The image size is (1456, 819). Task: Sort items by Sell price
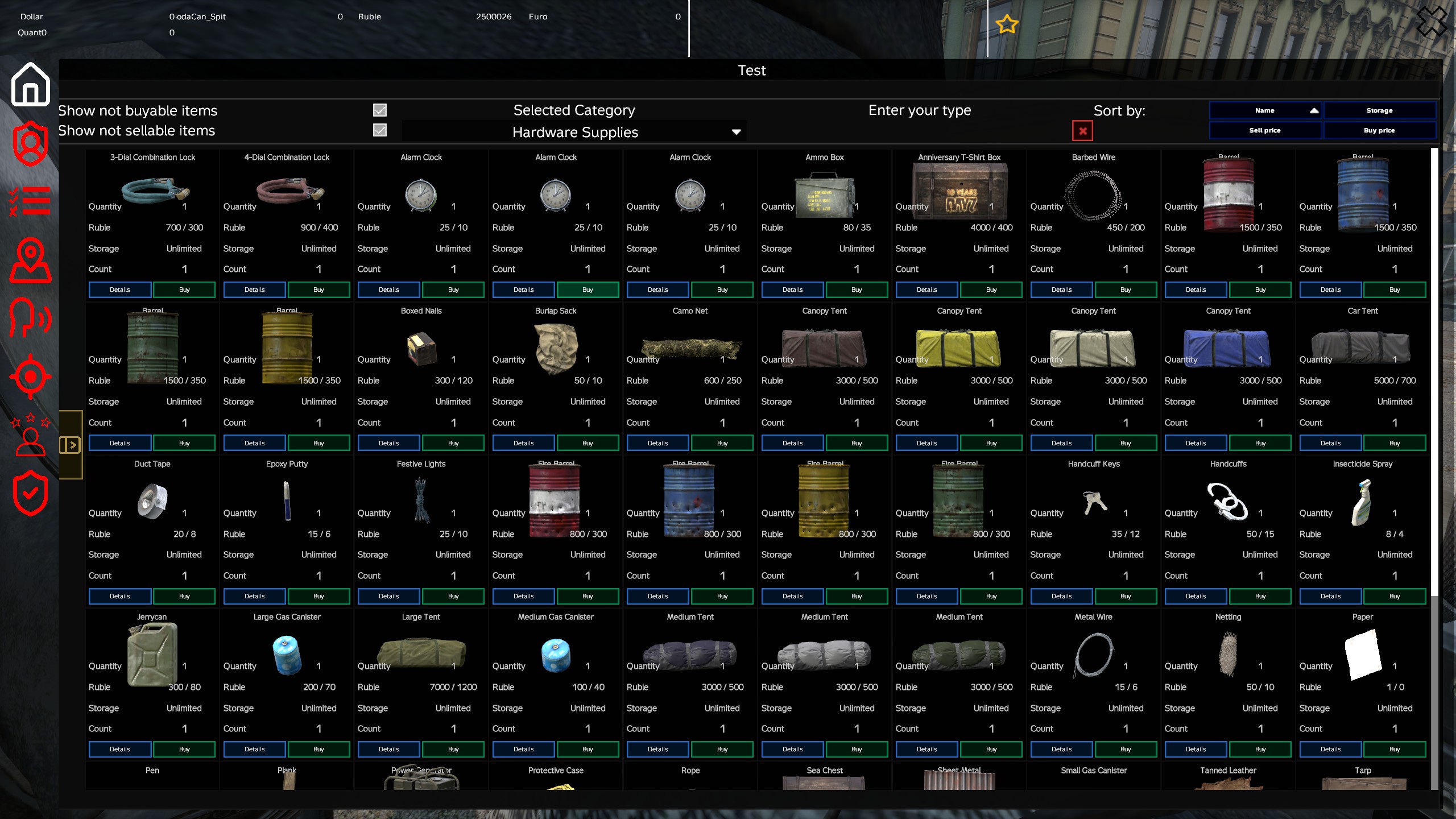(x=1265, y=130)
